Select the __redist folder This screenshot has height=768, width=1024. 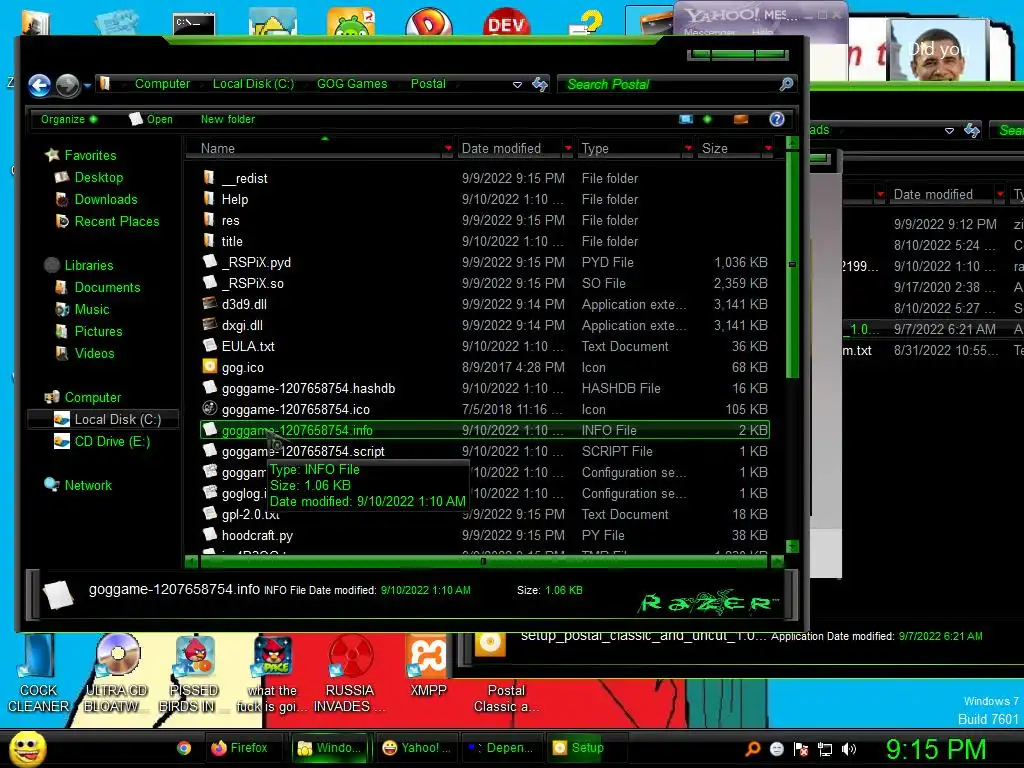(484, 178)
